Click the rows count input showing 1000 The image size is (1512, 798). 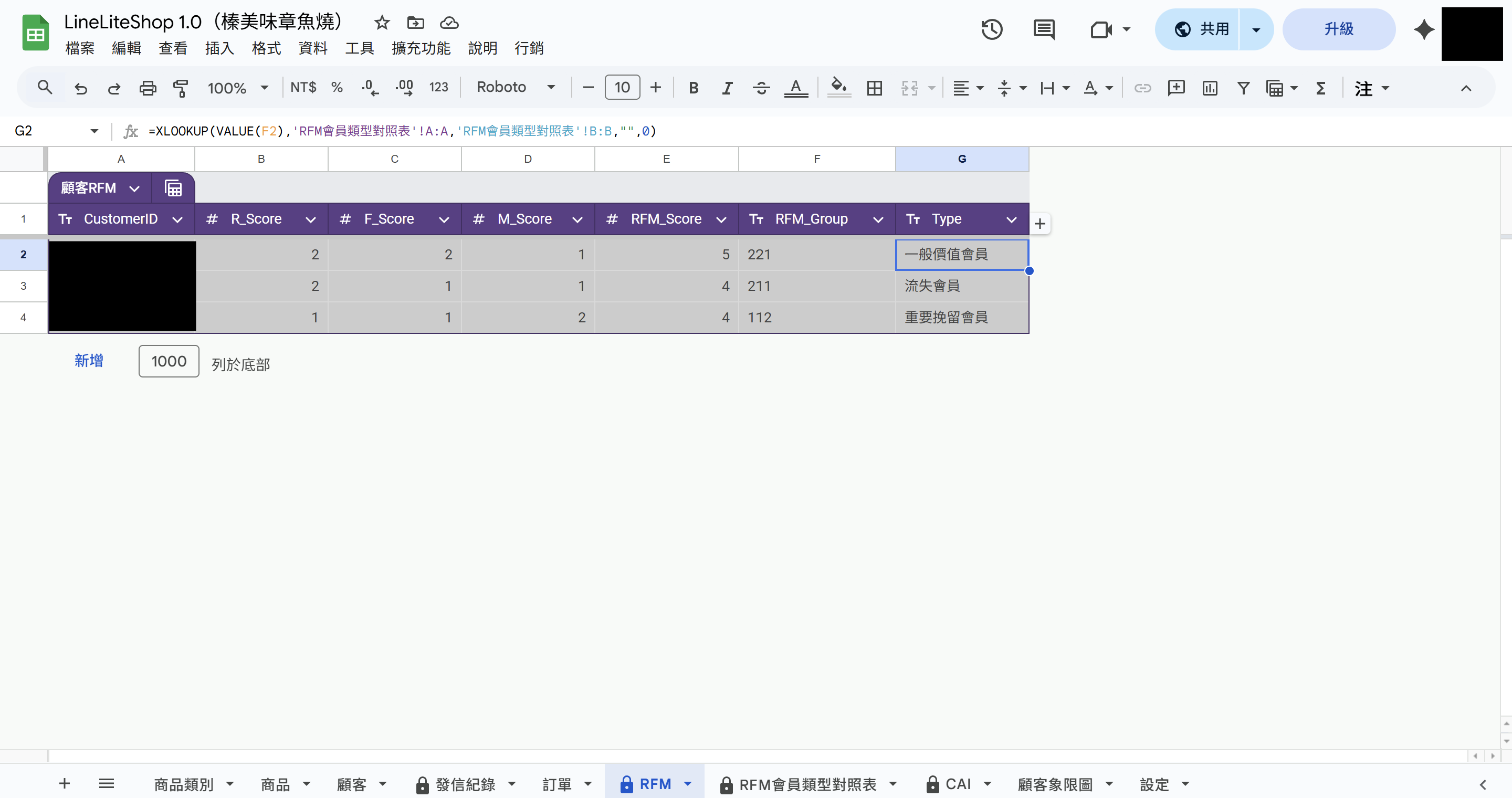tap(169, 361)
